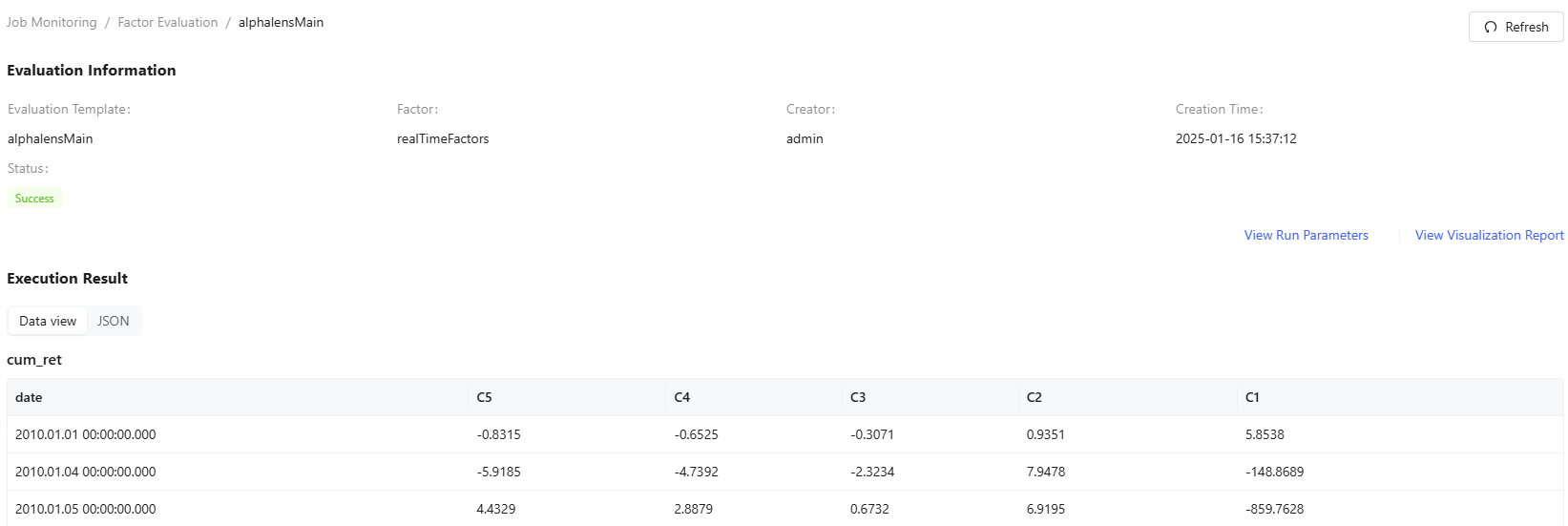
Task: Open View Visualization Report link
Action: (x=1489, y=235)
